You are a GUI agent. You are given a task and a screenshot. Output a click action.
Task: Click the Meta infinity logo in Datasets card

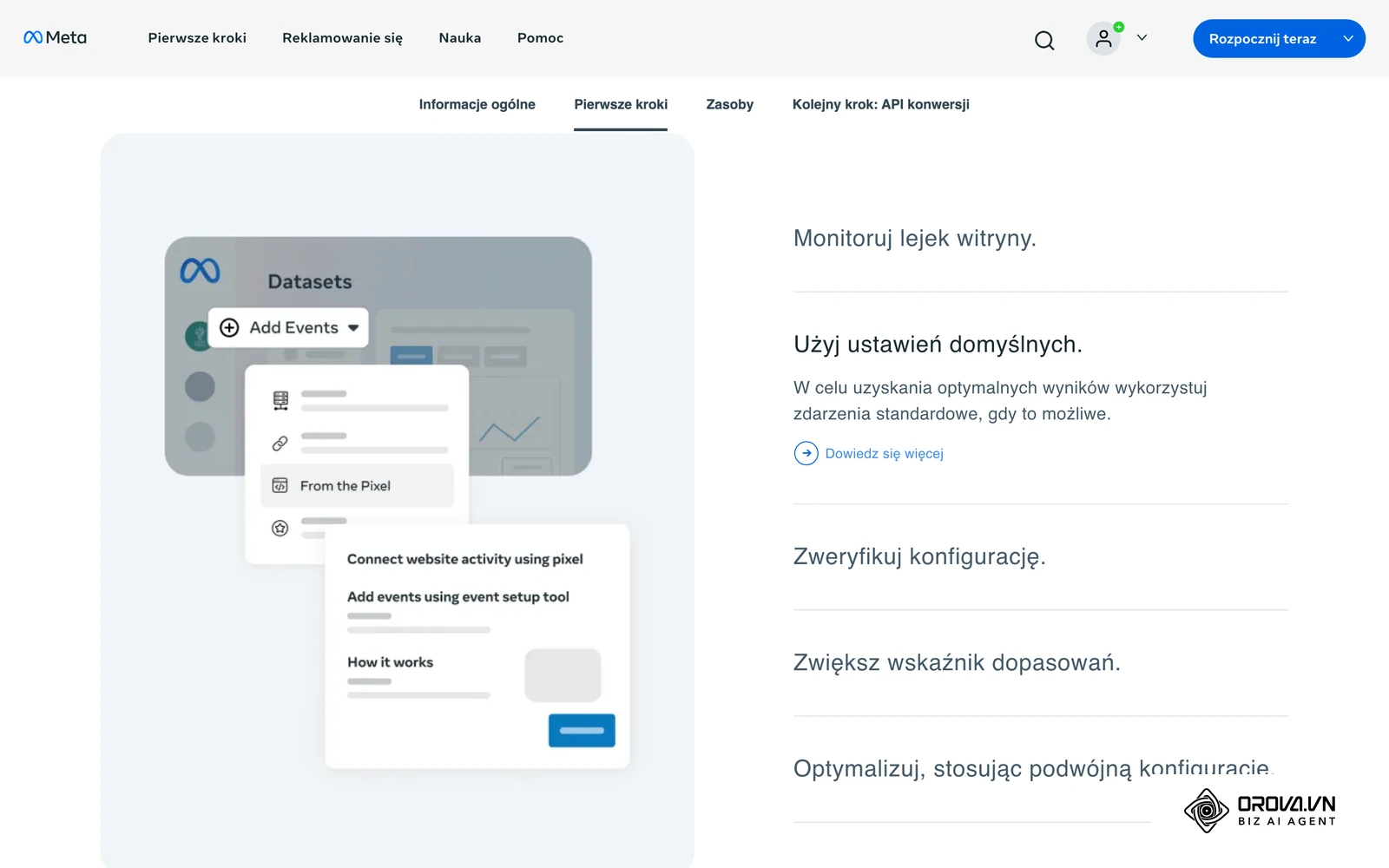(x=200, y=271)
